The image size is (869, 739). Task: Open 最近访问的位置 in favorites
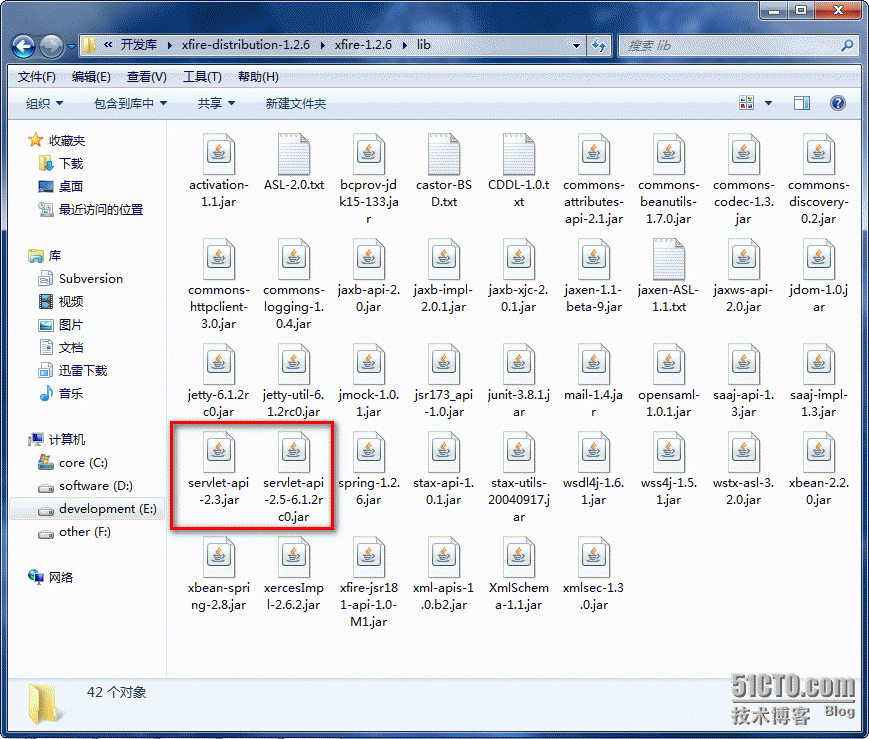[91, 210]
